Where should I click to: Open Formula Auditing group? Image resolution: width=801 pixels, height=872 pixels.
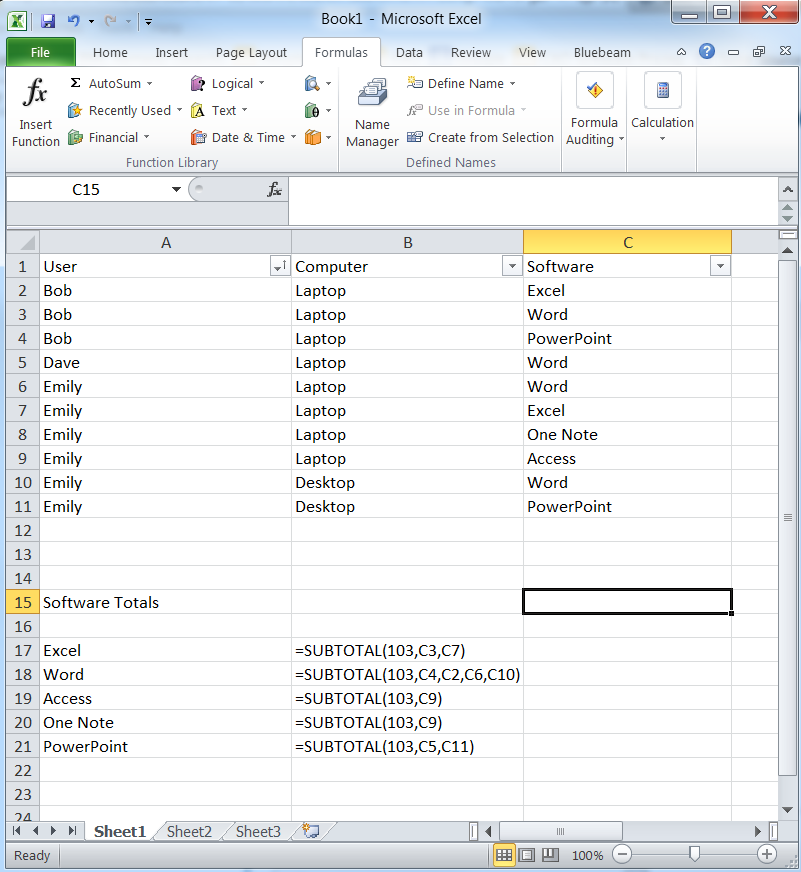pos(594,110)
